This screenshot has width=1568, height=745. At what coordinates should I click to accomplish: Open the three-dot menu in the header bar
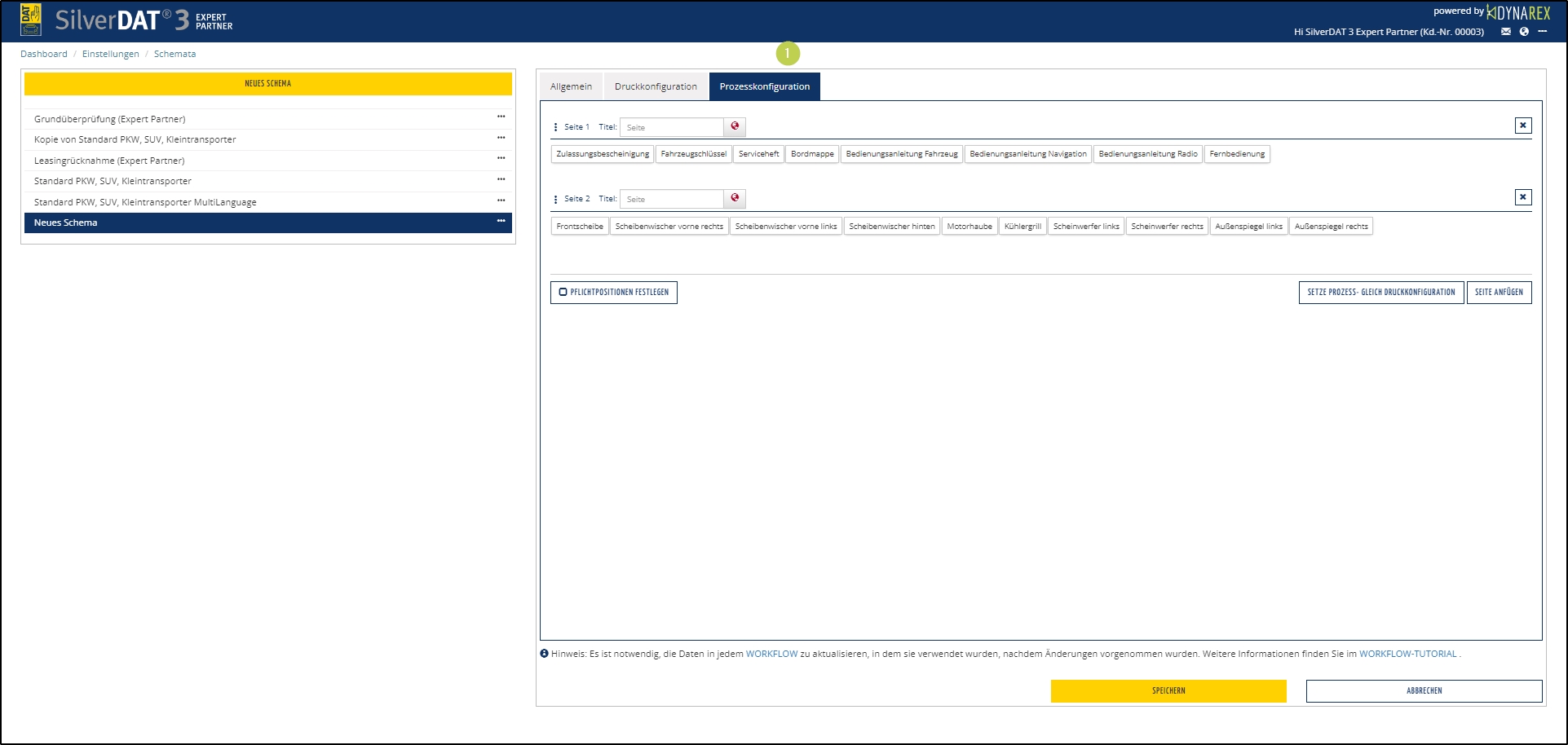[1542, 32]
